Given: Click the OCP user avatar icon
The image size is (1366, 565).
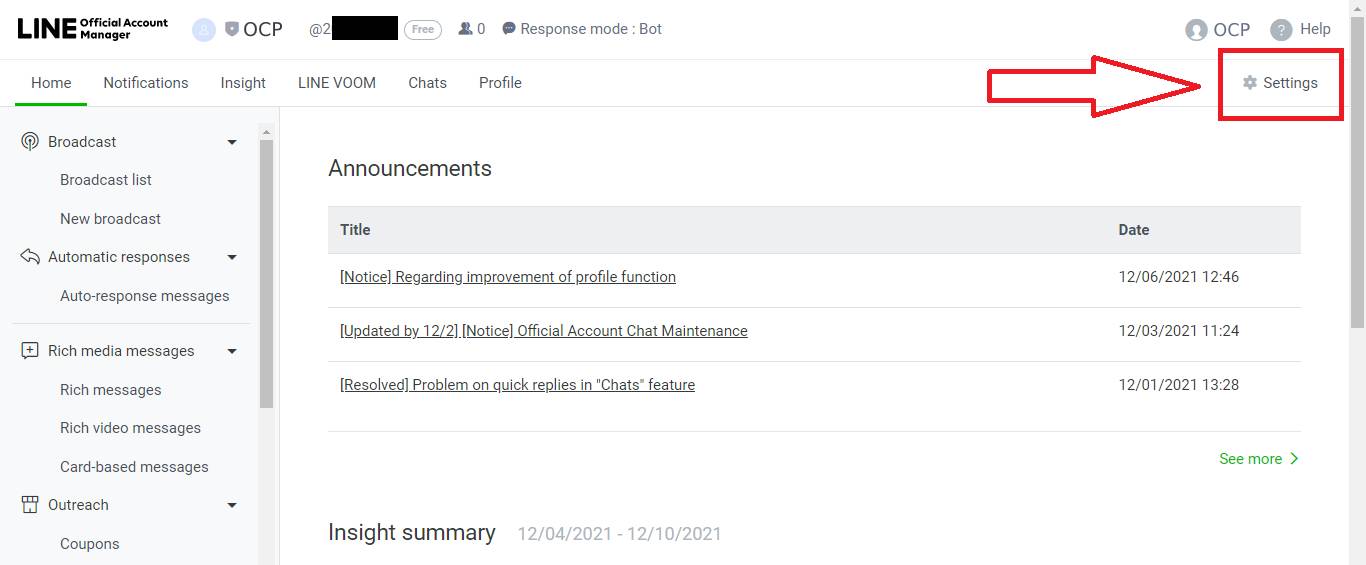Looking at the screenshot, I should coord(1196,30).
